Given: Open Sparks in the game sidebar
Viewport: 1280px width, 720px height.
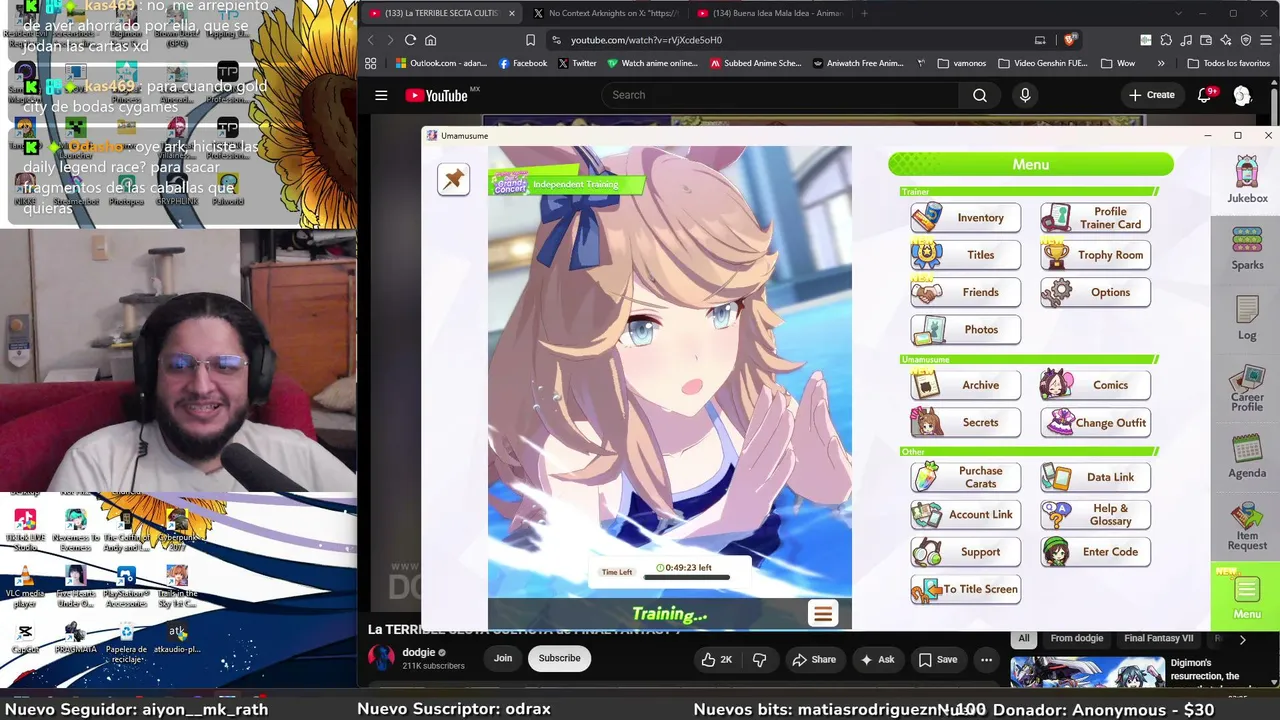Looking at the screenshot, I should click(x=1247, y=248).
